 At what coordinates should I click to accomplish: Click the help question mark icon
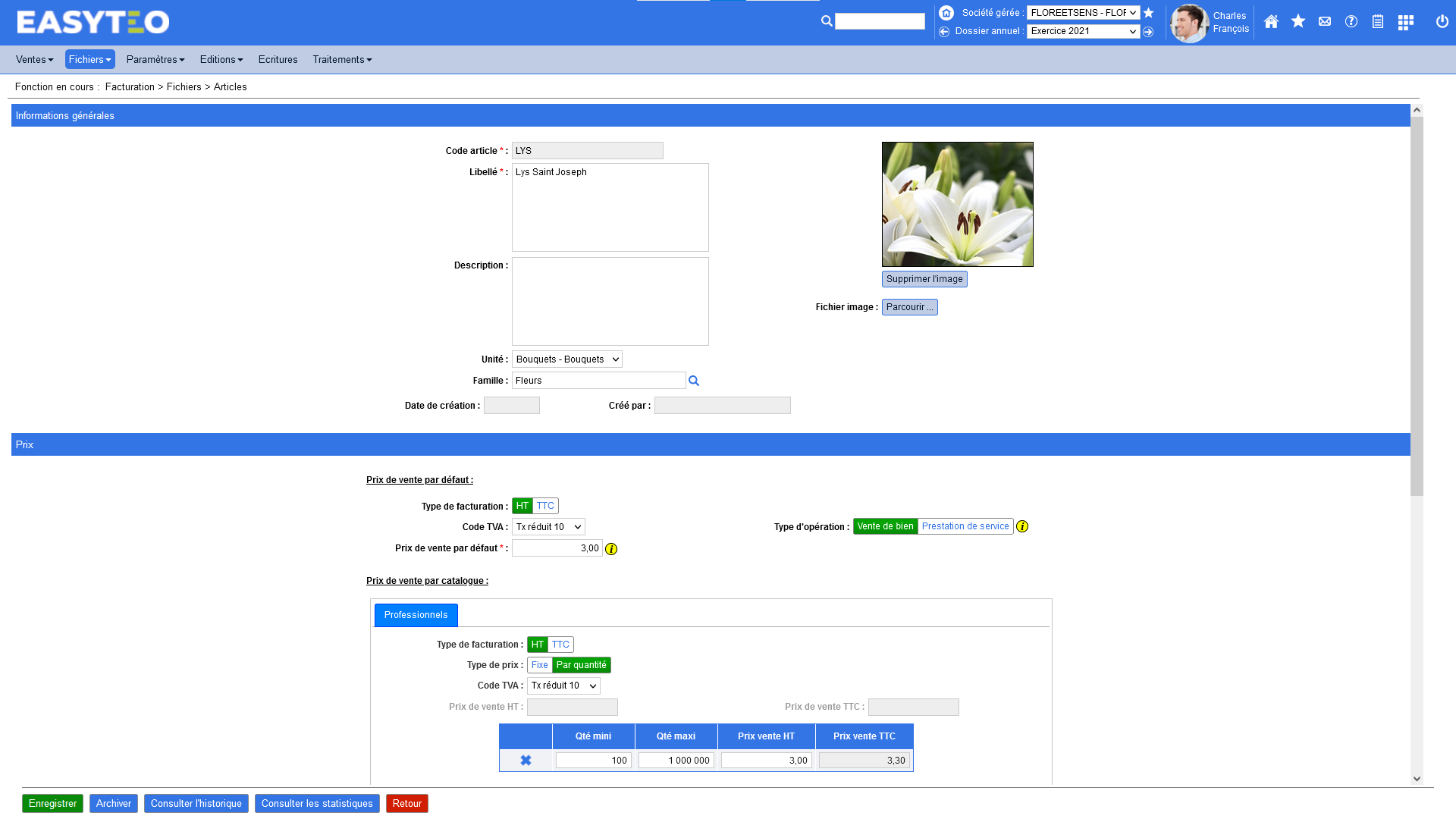pos(1351,22)
